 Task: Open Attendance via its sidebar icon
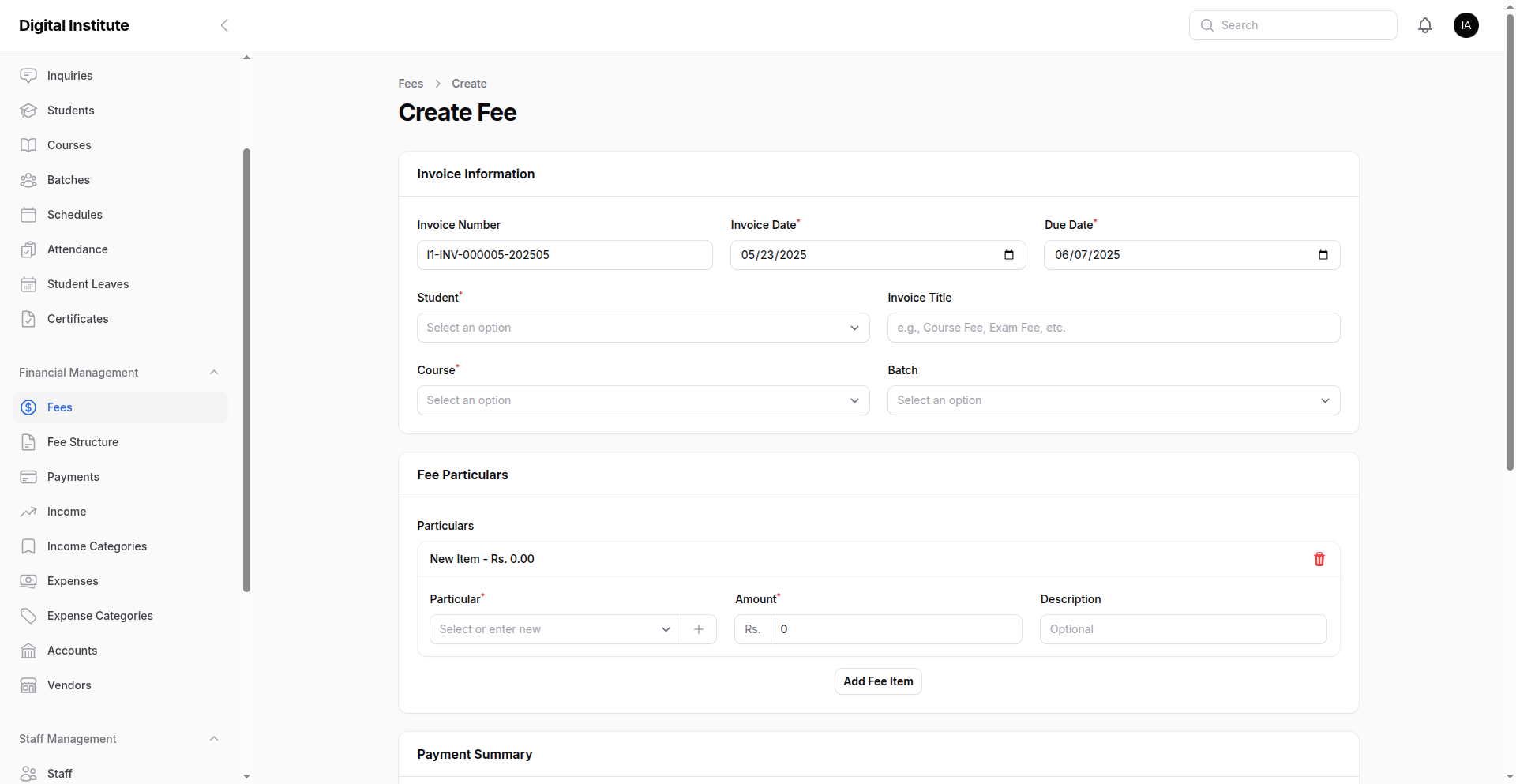[x=28, y=249]
